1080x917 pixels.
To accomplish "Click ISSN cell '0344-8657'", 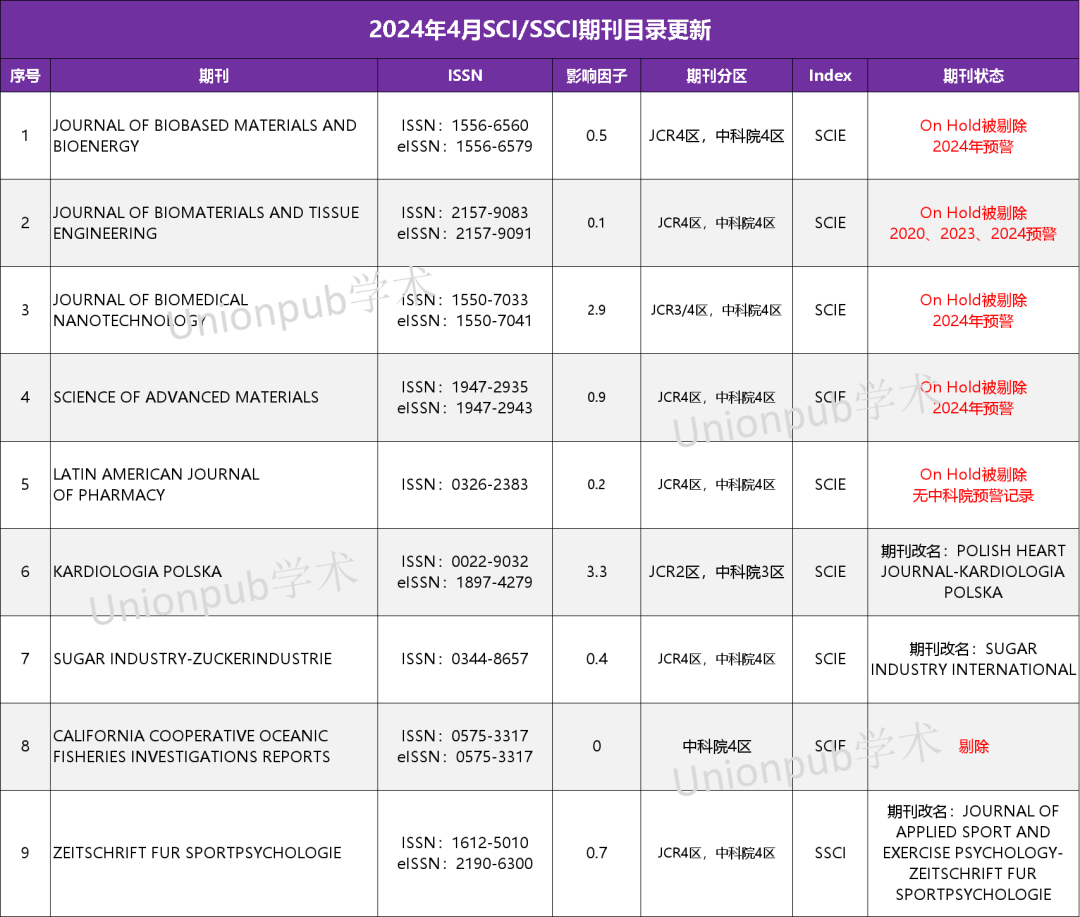I will pos(465,659).
